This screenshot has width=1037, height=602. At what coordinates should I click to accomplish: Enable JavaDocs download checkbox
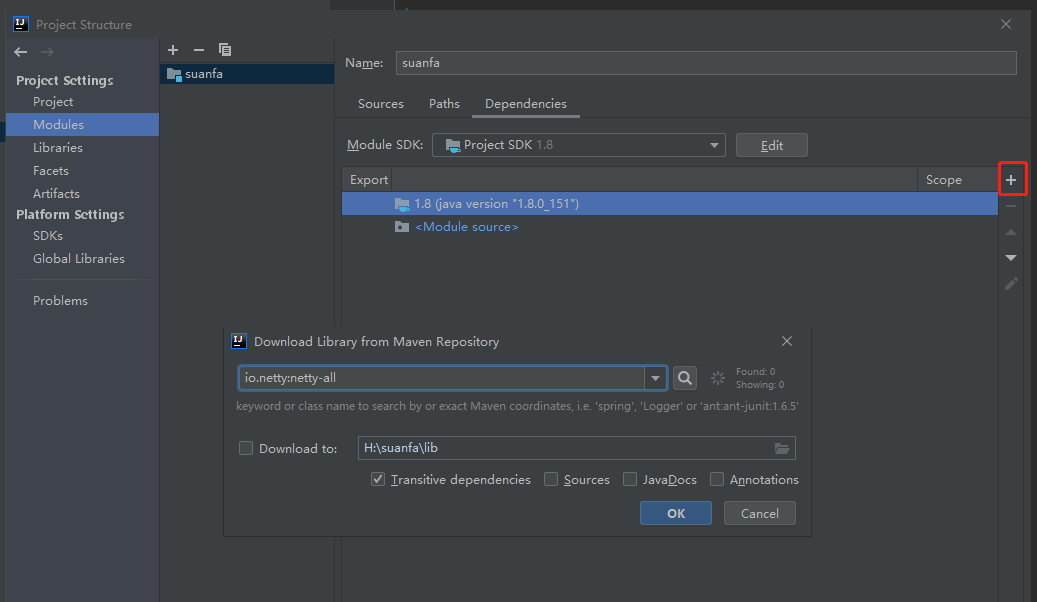(630, 479)
